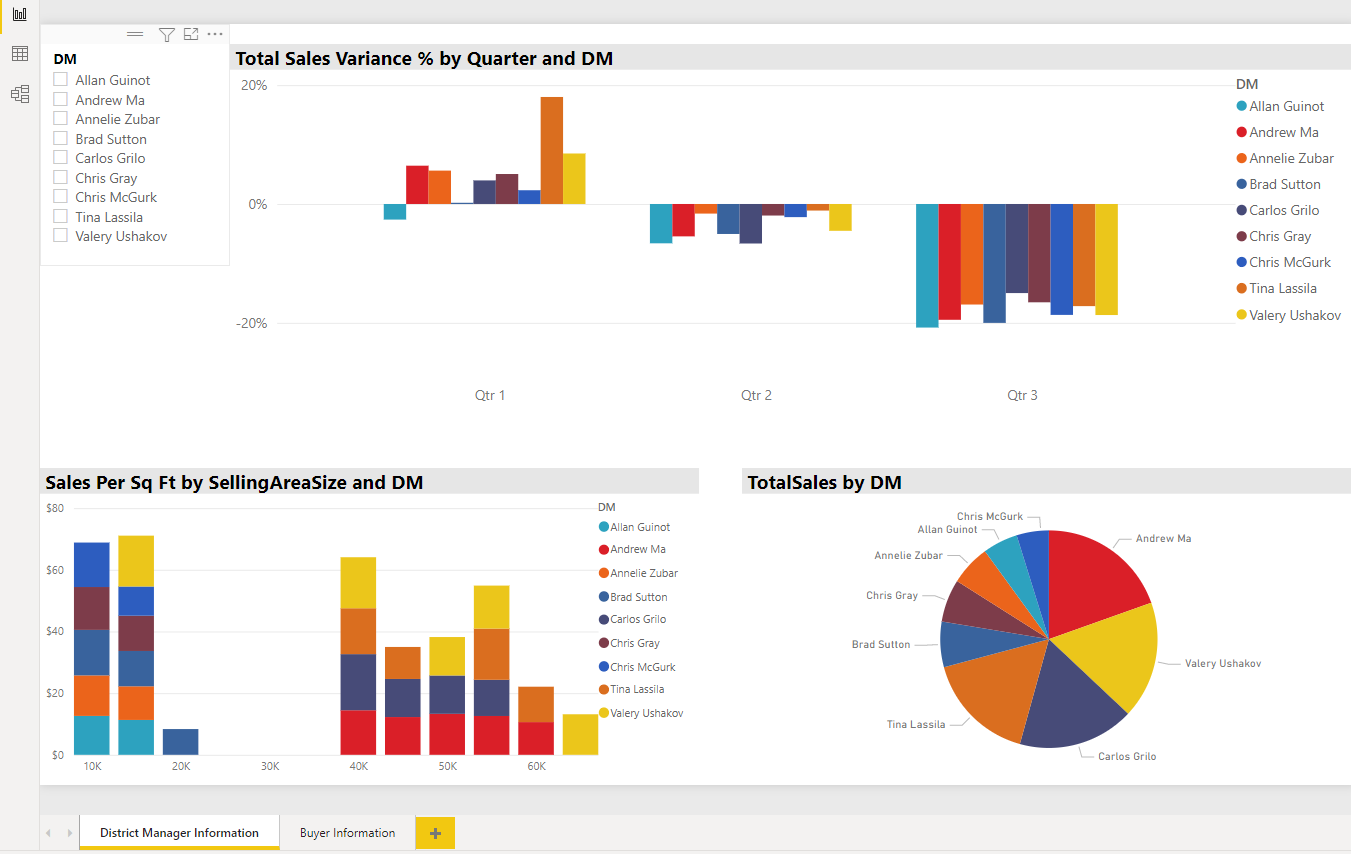The height and width of the screenshot is (854, 1351).
Task: Switch to Report view in left sidebar
Action: tap(19, 14)
